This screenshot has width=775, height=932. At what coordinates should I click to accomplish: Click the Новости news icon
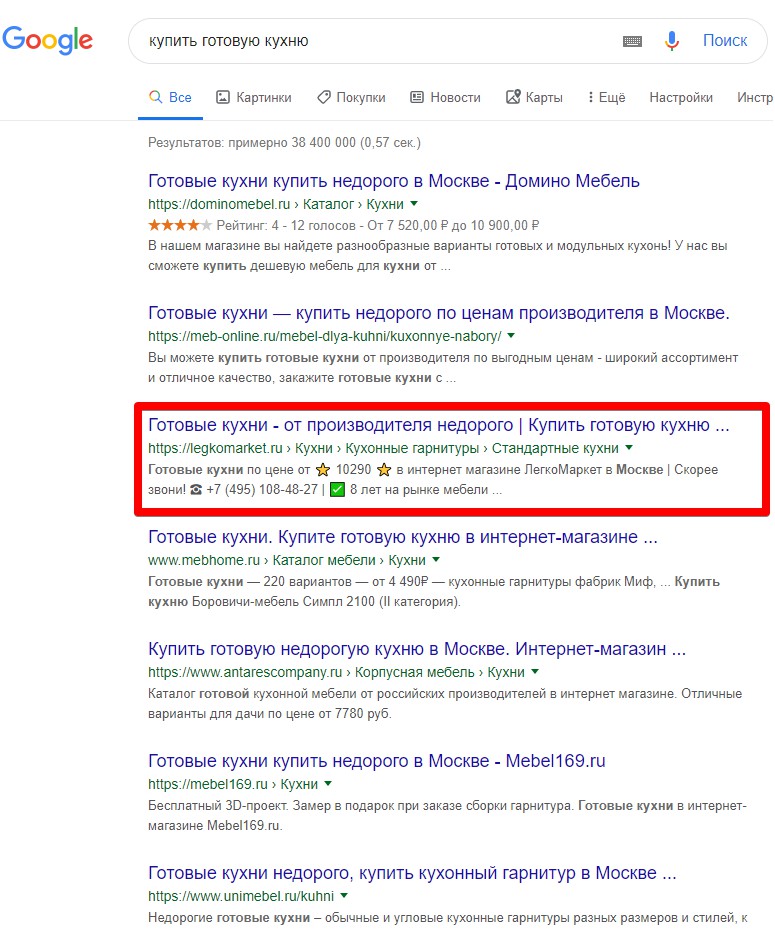(418, 98)
